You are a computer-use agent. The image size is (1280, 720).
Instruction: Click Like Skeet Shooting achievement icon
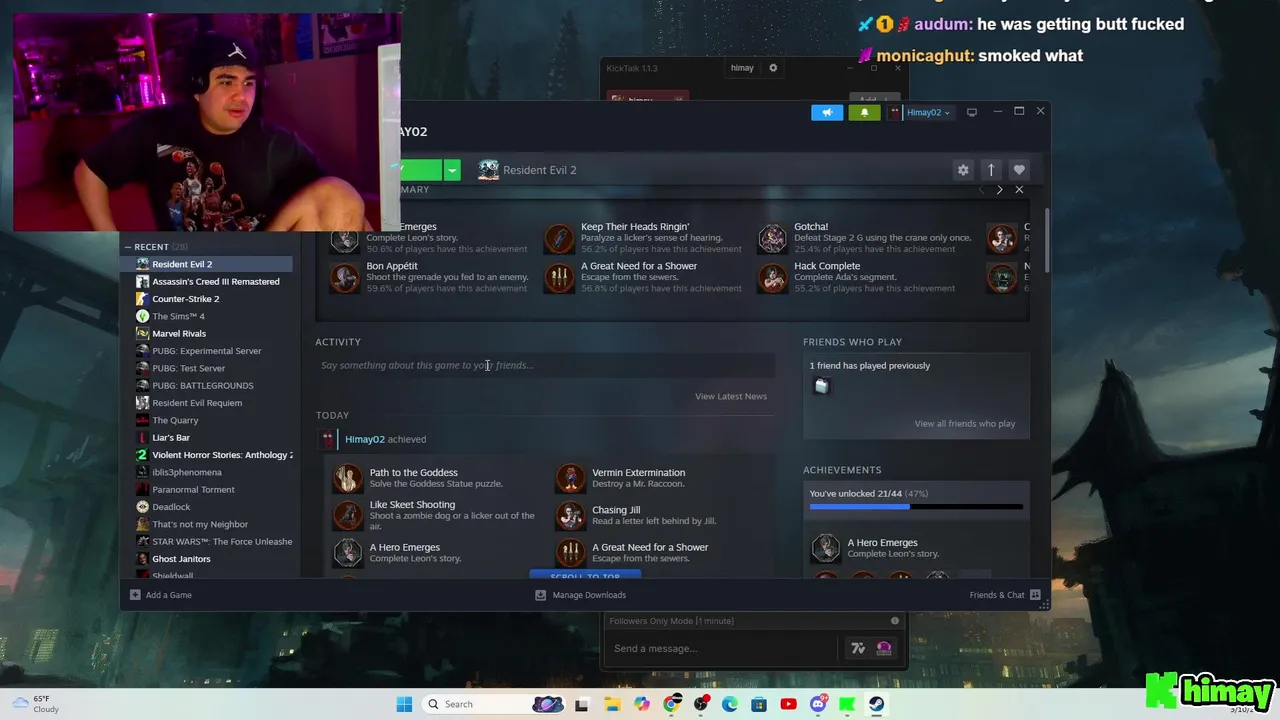(348, 515)
